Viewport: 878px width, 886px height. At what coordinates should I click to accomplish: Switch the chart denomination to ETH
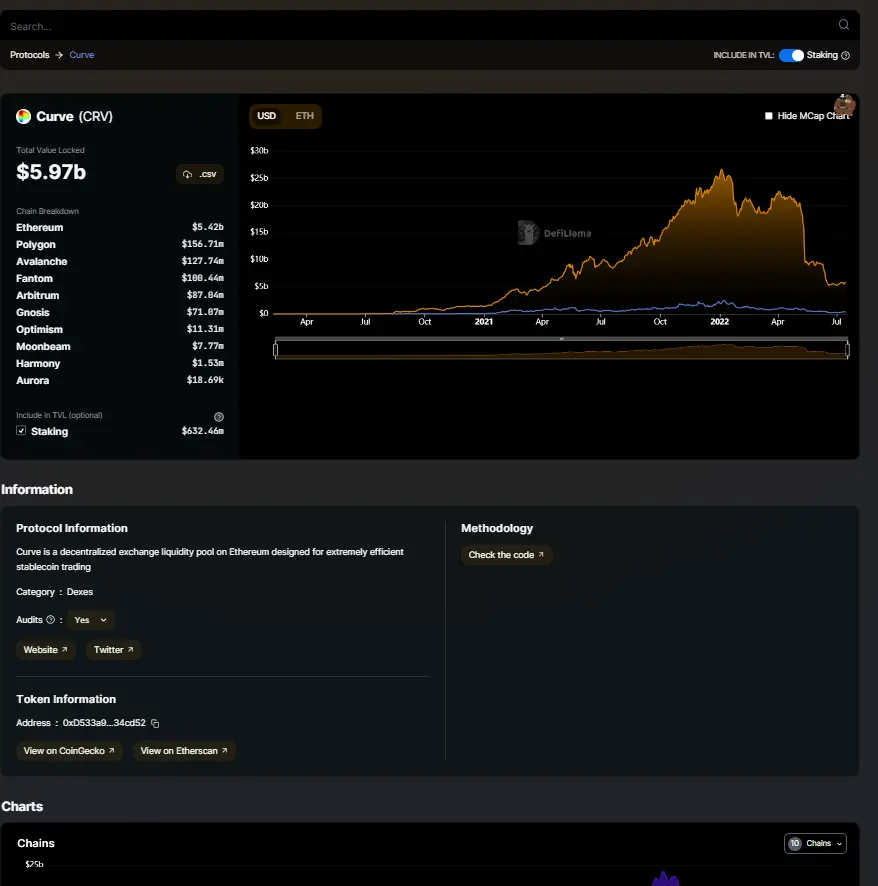click(x=304, y=116)
